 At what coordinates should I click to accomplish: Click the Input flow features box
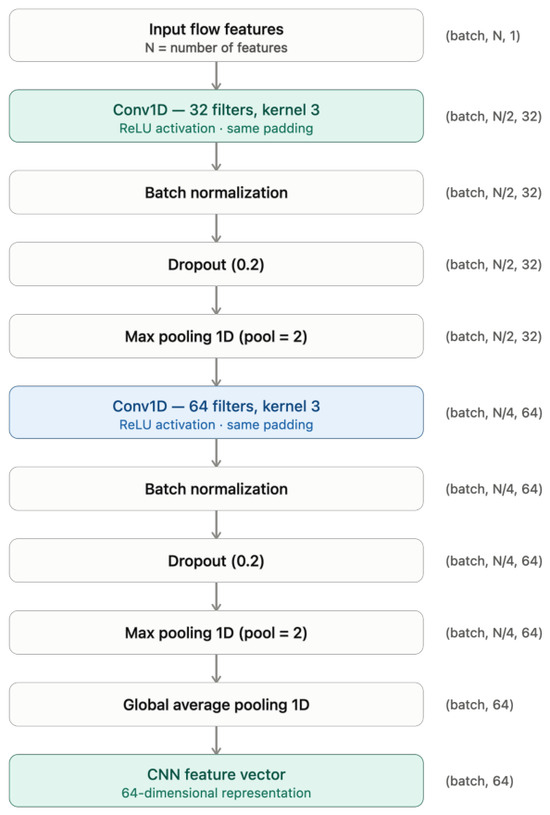point(216,35)
